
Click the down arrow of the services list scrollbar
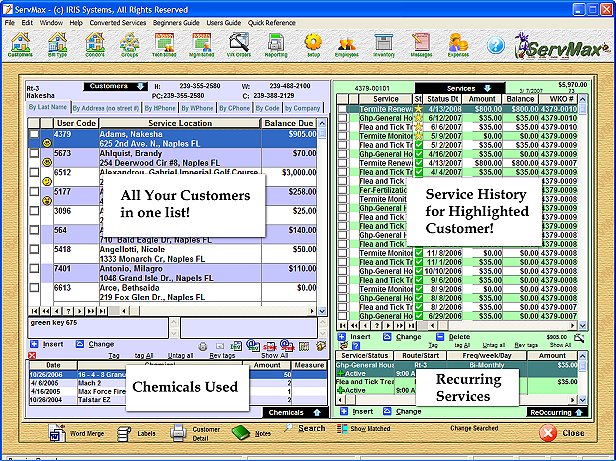tap(583, 325)
